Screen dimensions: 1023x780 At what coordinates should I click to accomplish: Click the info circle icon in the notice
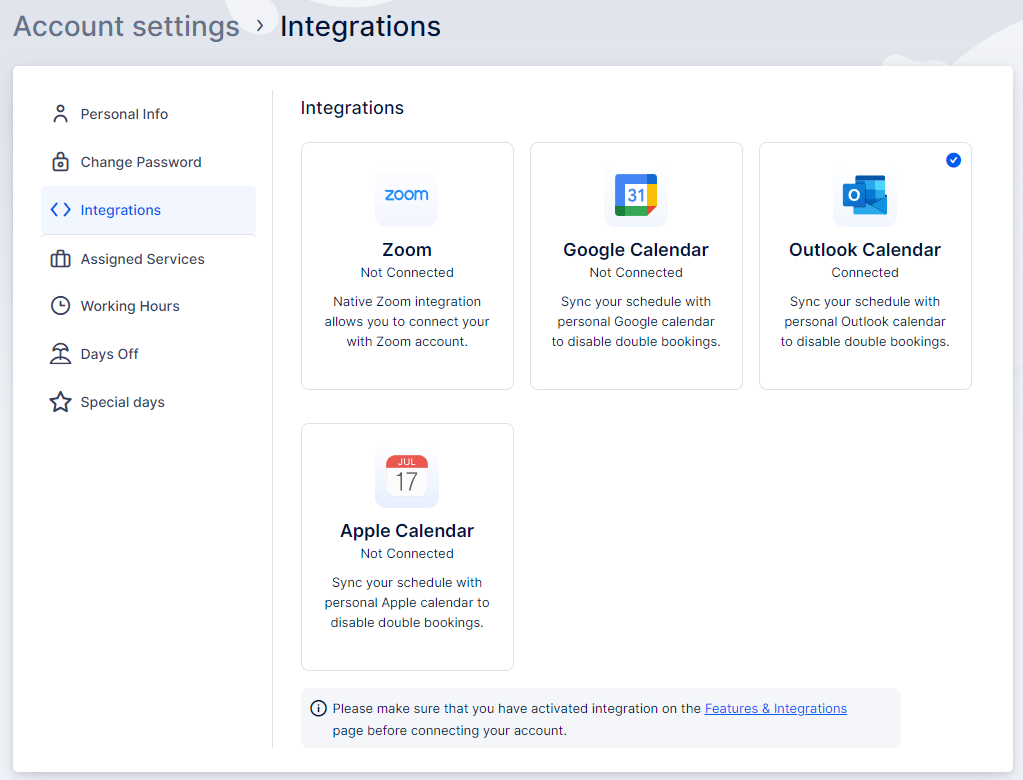coord(318,708)
